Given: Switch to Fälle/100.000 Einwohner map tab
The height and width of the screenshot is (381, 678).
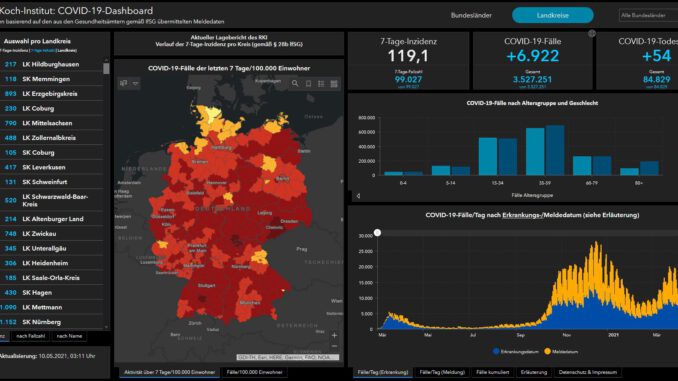Looking at the screenshot, I should (x=254, y=372).
